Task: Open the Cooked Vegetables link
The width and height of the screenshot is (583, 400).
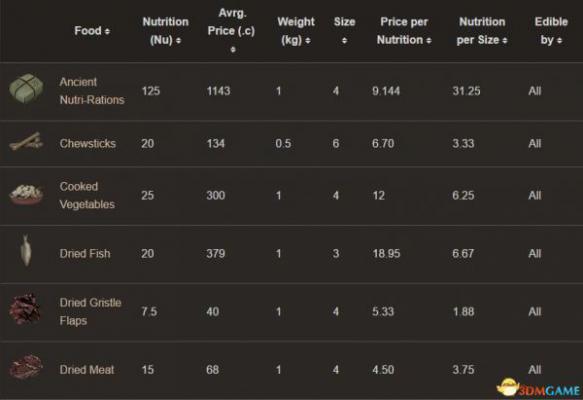Action: (x=87, y=195)
